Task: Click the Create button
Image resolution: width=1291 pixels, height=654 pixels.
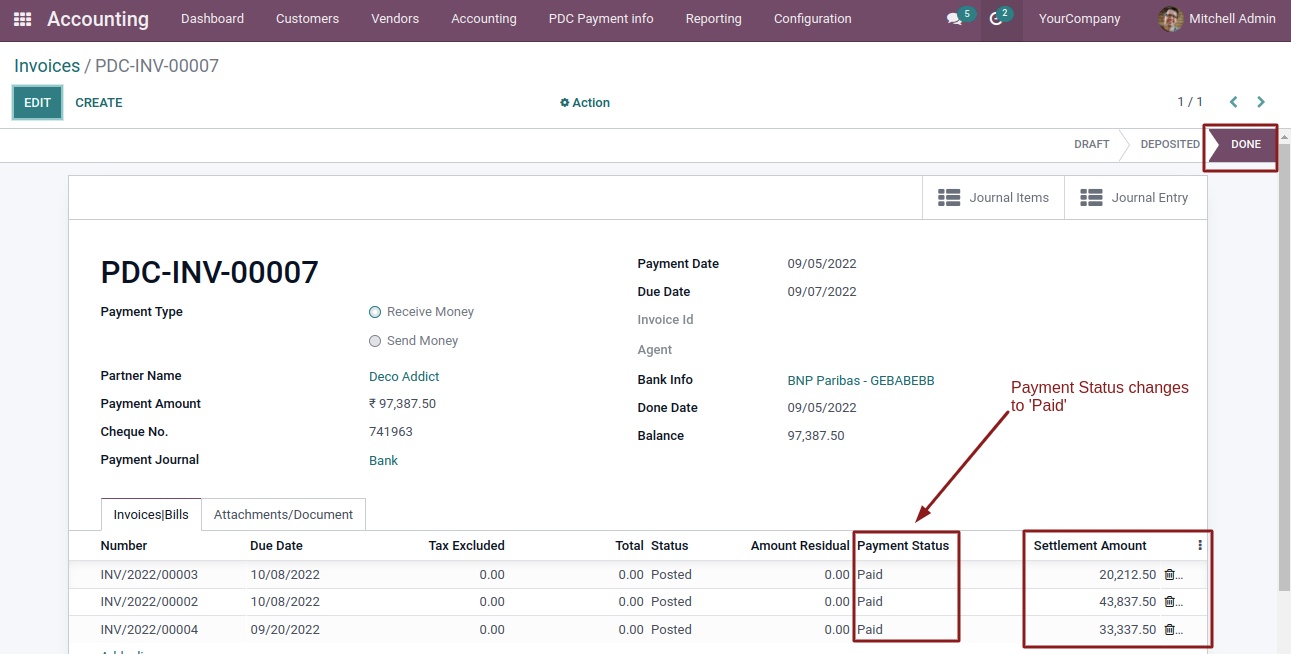Action: [x=99, y=103]
